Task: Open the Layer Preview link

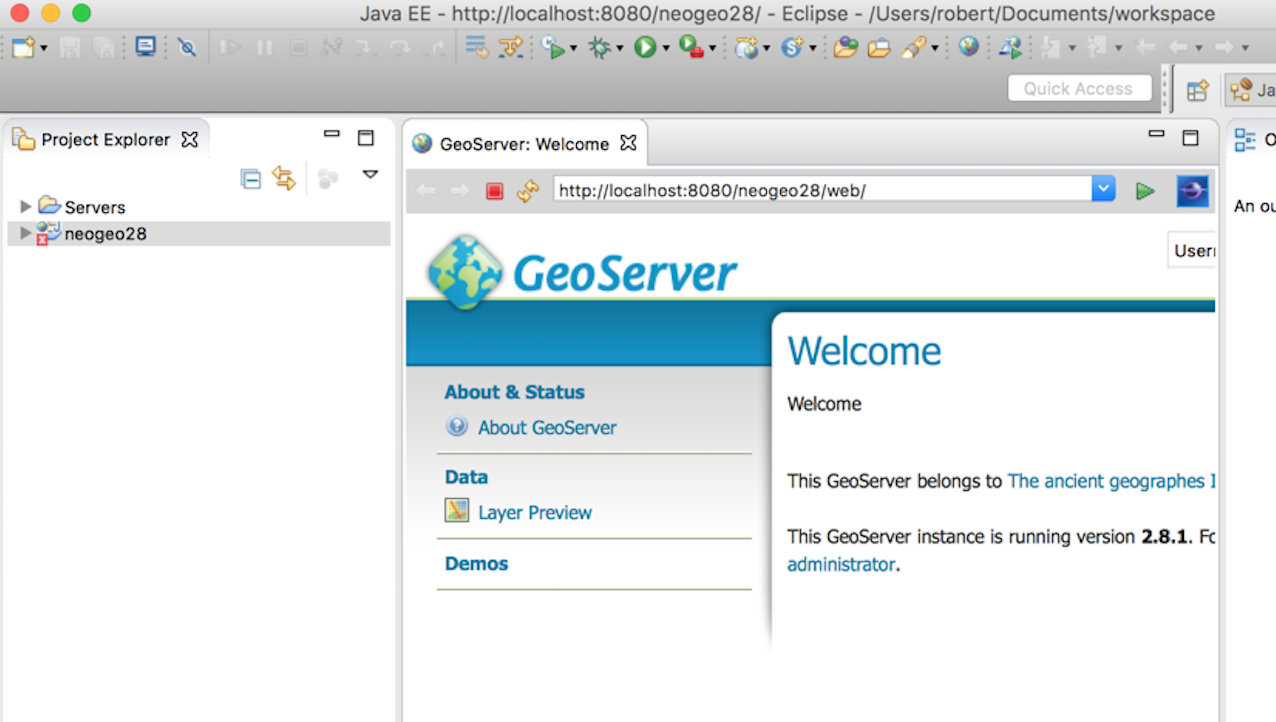Action: pos(535,513)
